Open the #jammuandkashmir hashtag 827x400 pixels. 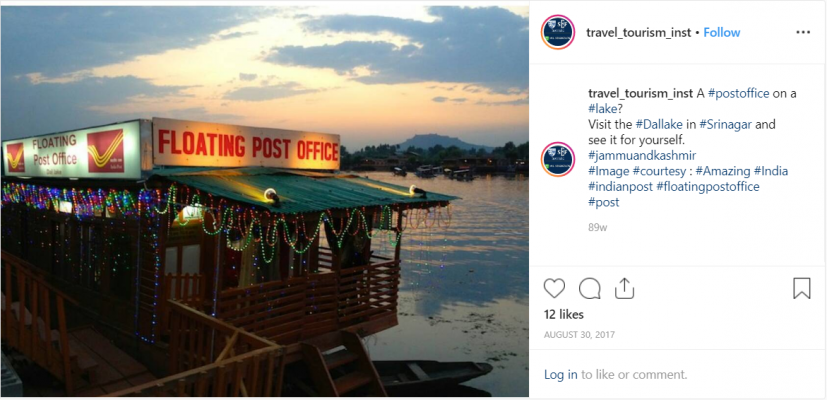(642, 156)
